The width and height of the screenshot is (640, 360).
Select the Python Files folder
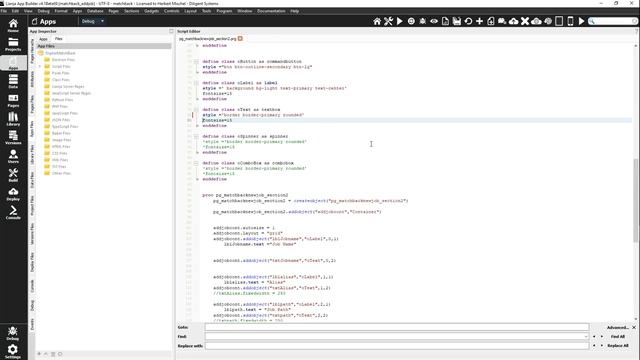(x=62, y=100)
